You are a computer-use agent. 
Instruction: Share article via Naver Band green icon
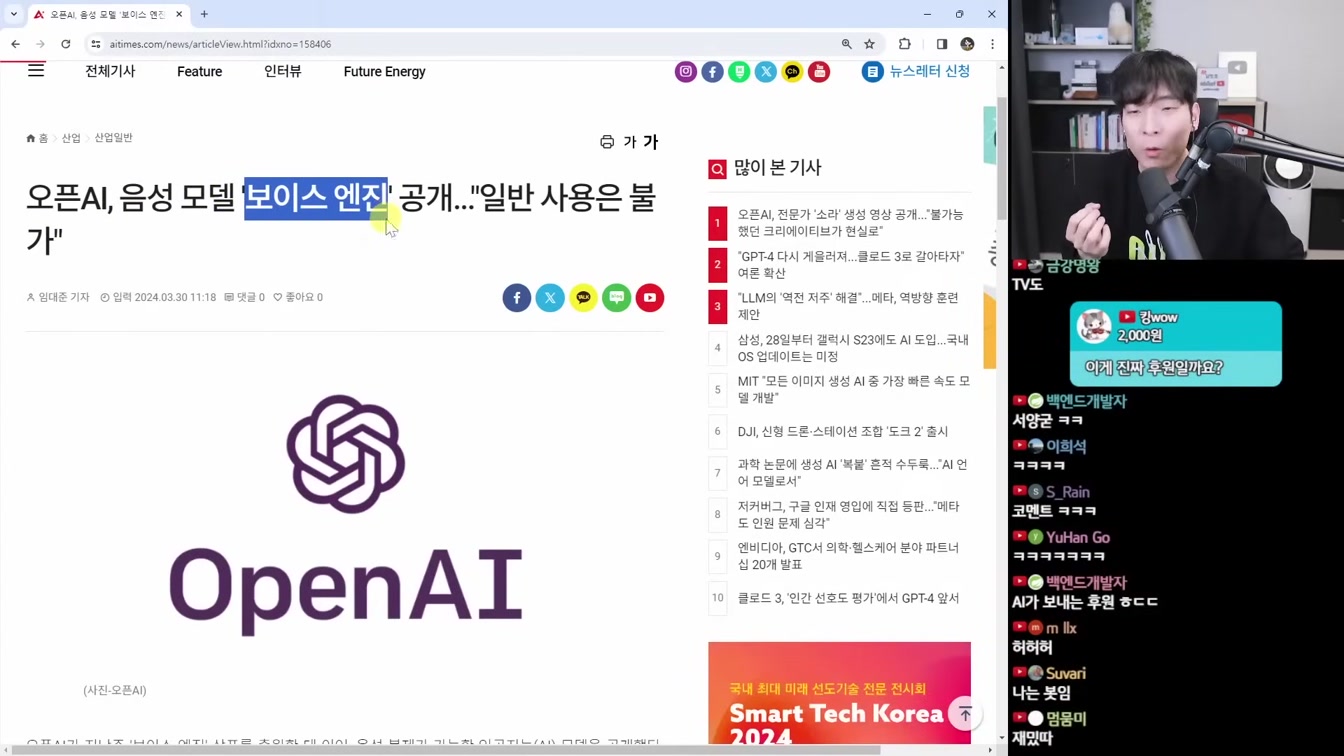(617, 298)
